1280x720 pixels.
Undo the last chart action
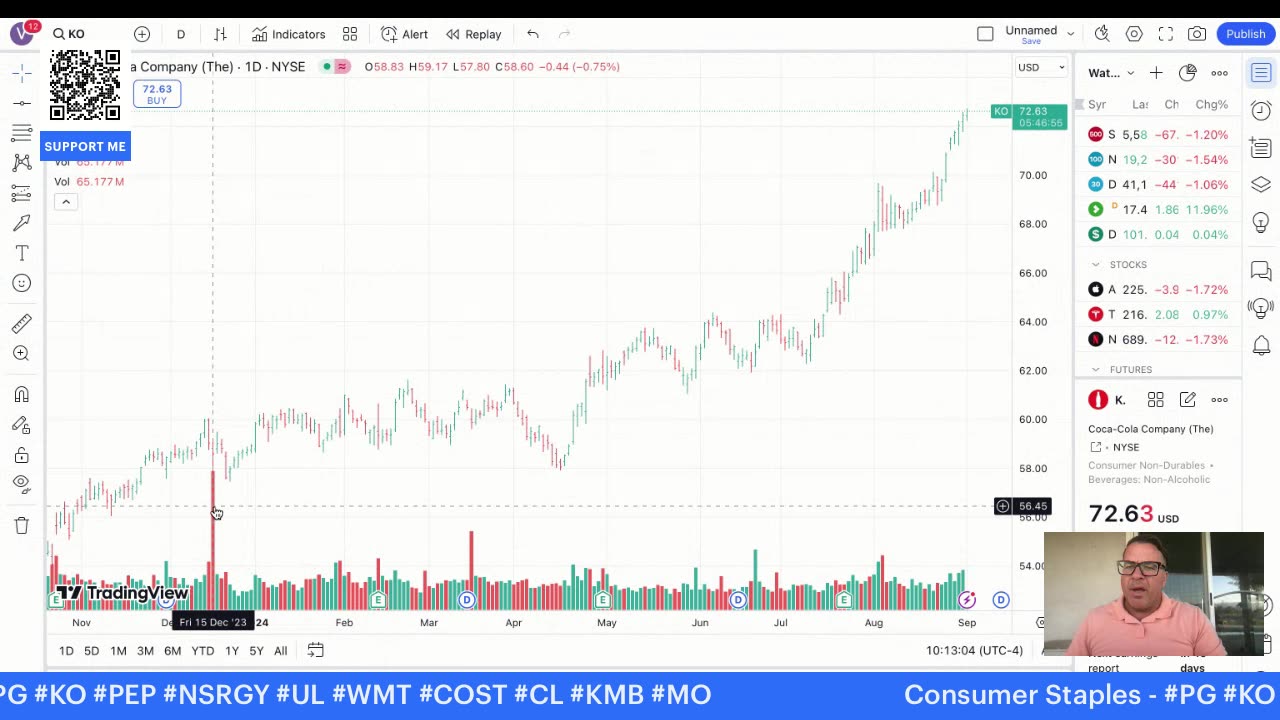click(533, 34)
